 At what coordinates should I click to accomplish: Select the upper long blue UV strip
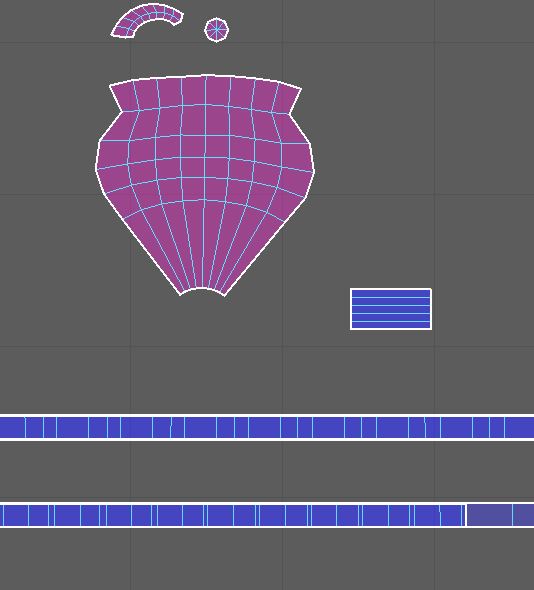pos(267,427)
